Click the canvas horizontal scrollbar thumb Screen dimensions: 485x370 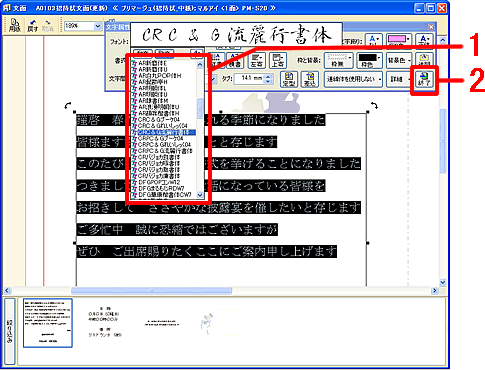pos(152,291)
